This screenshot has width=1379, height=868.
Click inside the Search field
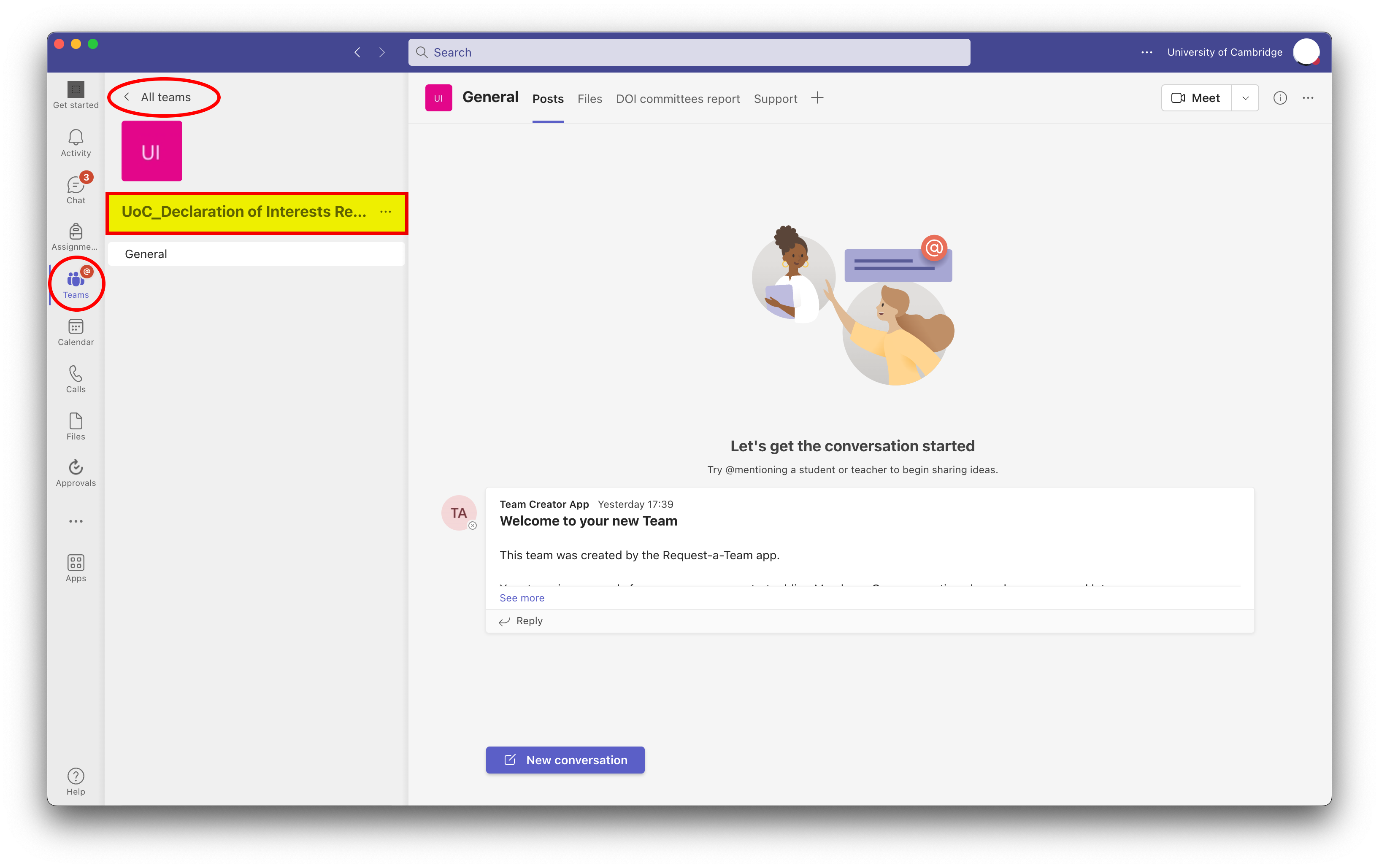pos(689,52)
